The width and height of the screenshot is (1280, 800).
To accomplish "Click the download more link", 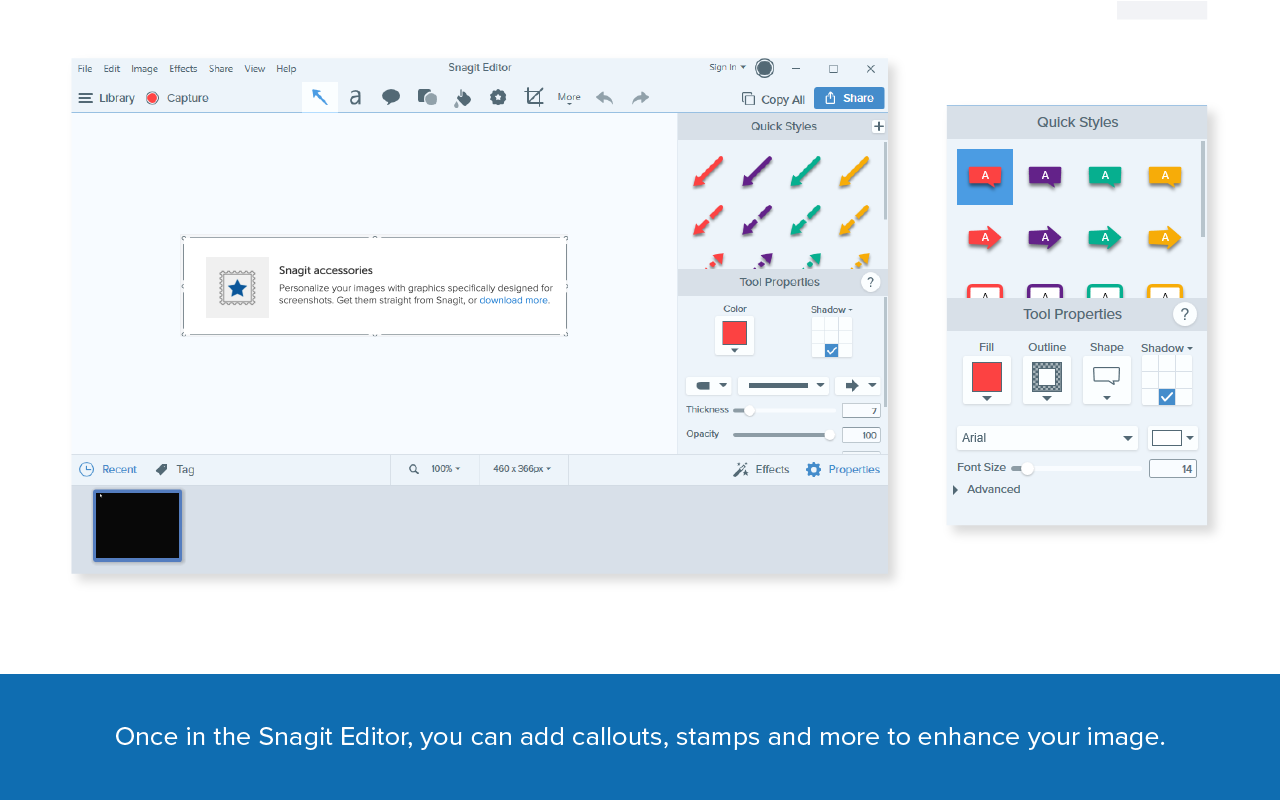I will [514, 300].
